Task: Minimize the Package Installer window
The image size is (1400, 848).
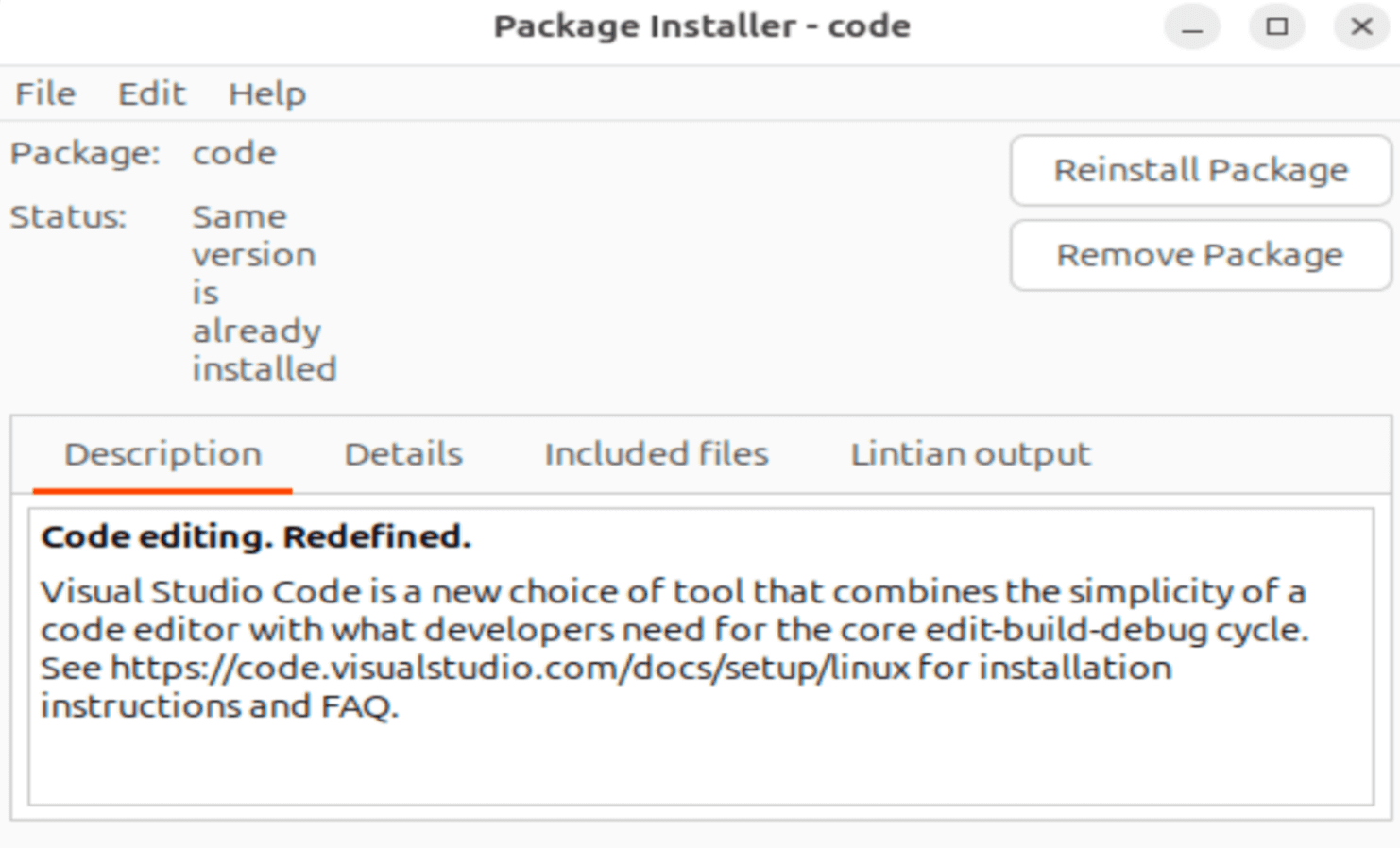Action: (x=1192, y=27)
